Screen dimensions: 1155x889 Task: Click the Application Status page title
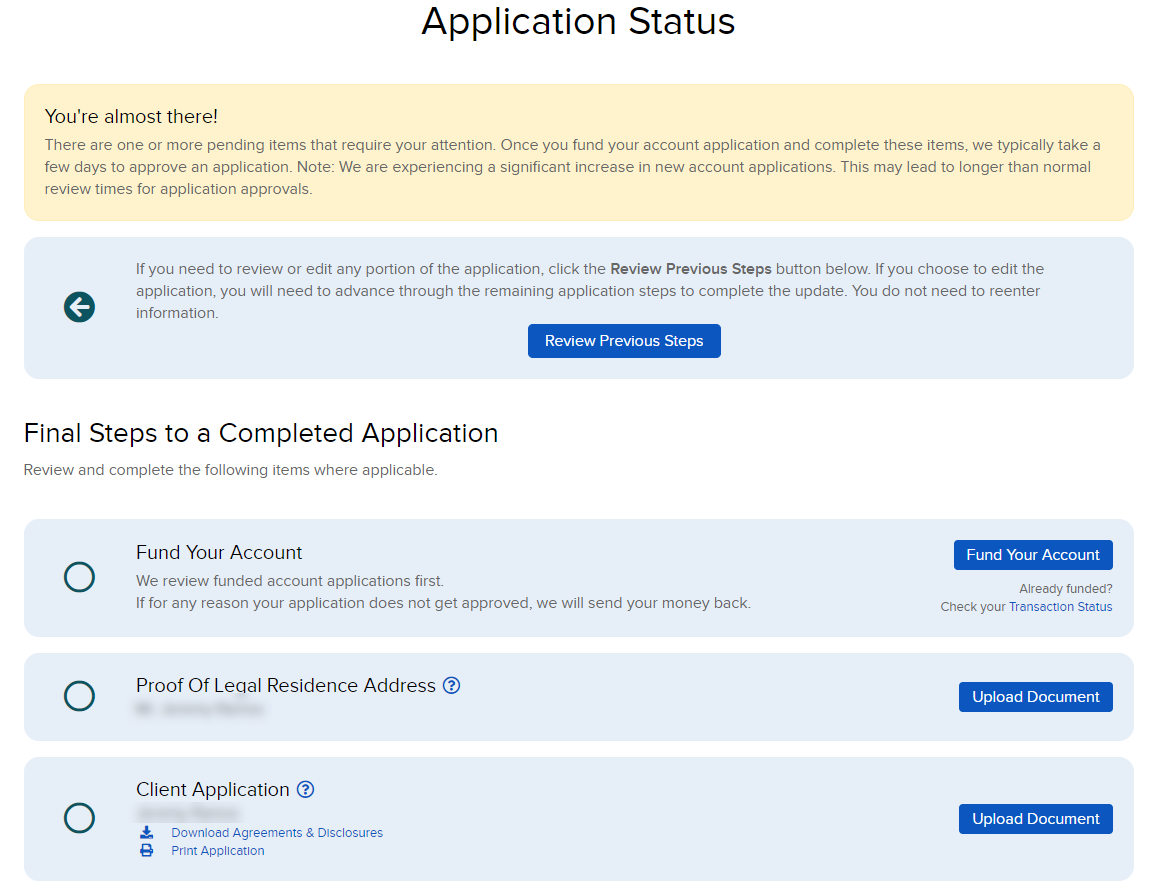(x=577, y=21)
